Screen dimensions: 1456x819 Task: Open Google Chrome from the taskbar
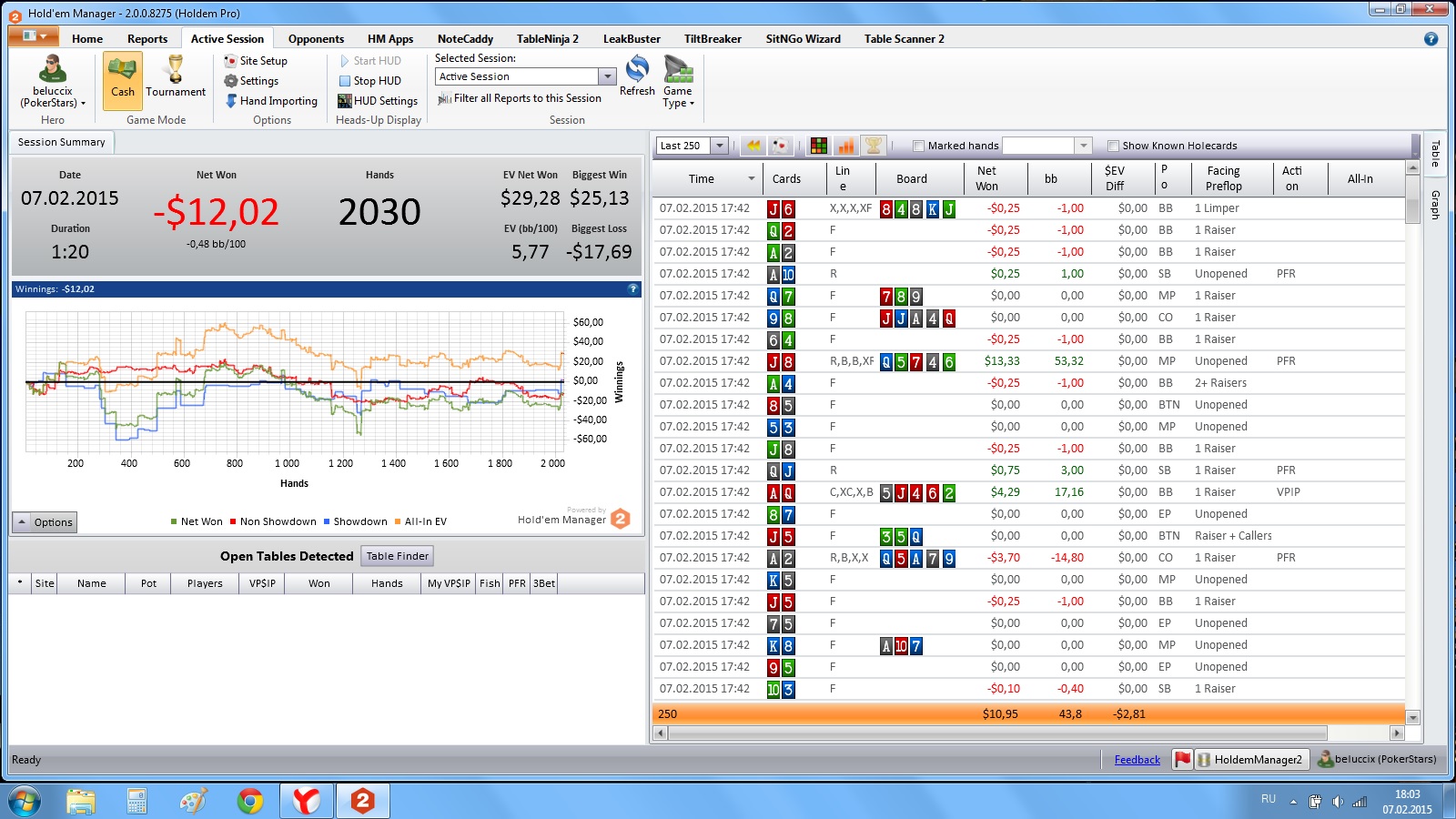pyautogui.click(x=250, y=801)
